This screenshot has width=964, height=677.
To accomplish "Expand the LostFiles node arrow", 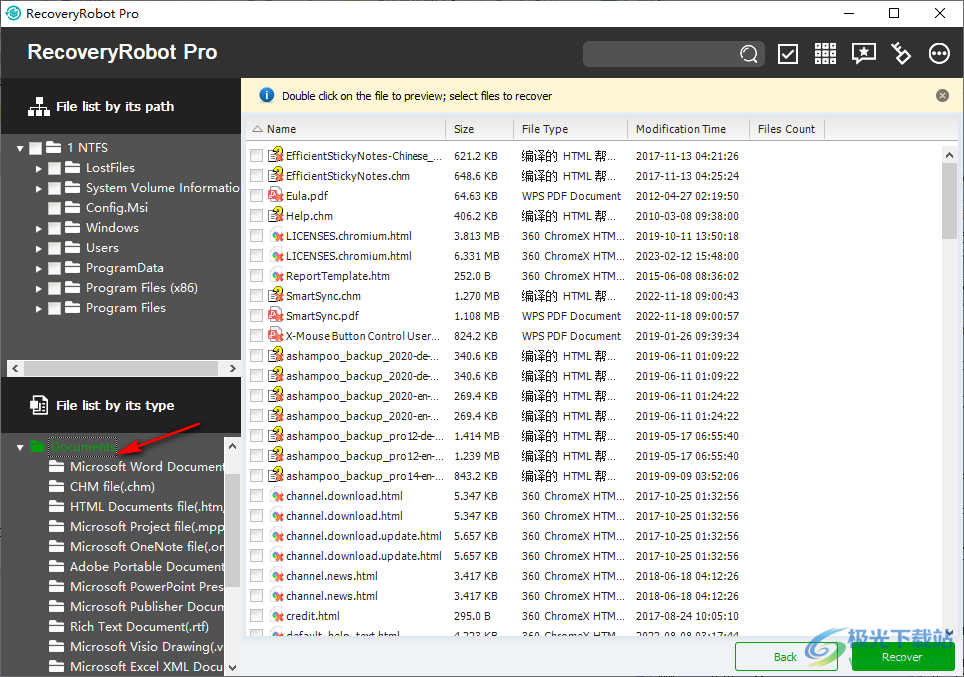I will point(39,168).
